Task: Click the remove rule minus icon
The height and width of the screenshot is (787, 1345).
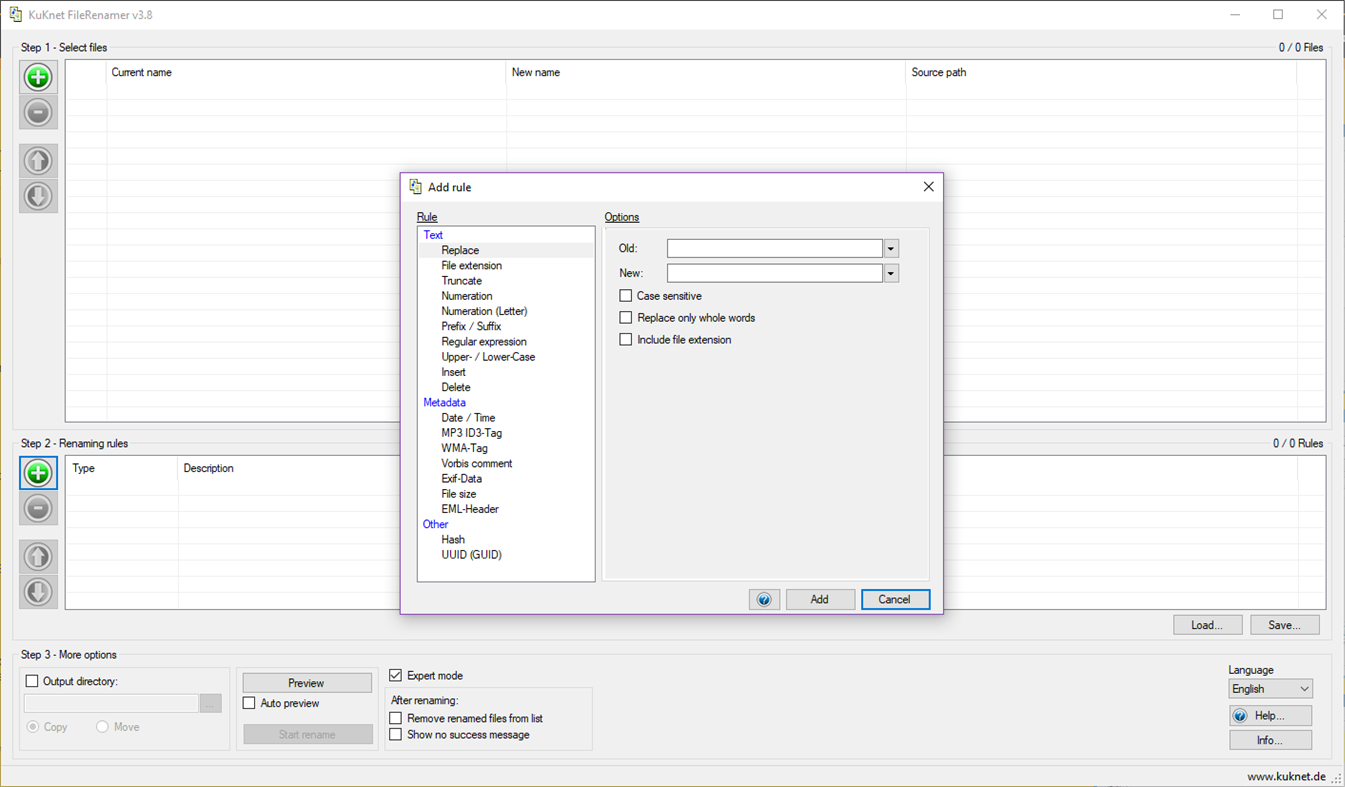Action: [38, 509]
